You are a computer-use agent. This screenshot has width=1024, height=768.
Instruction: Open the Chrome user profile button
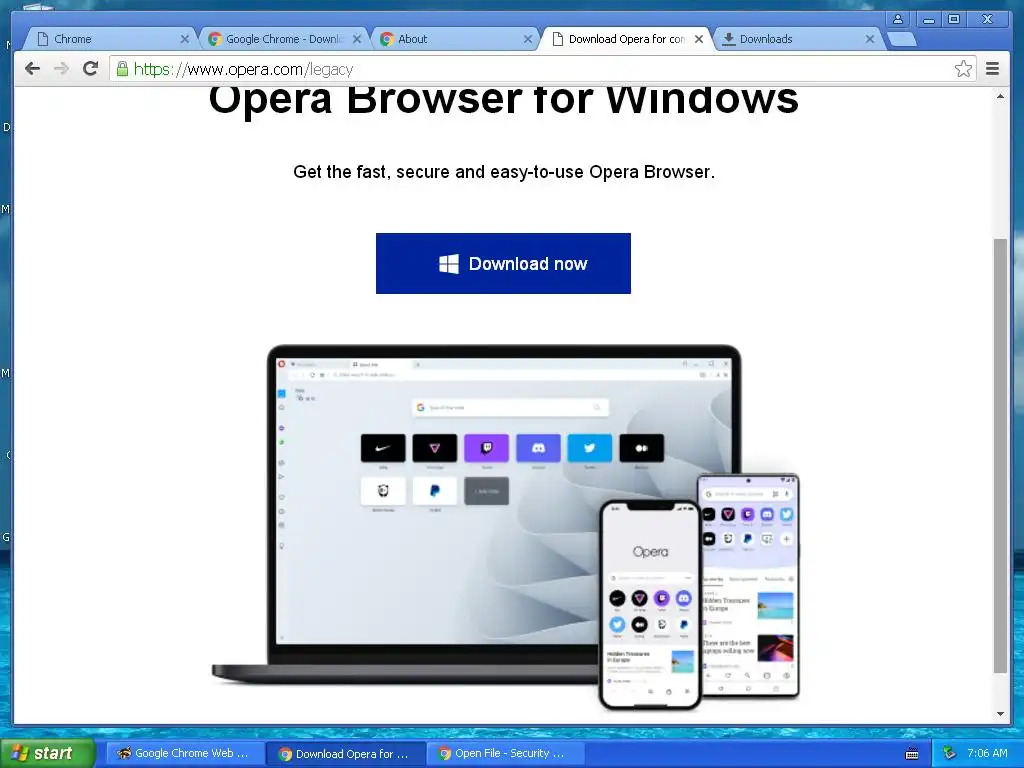tap(898, 19)
